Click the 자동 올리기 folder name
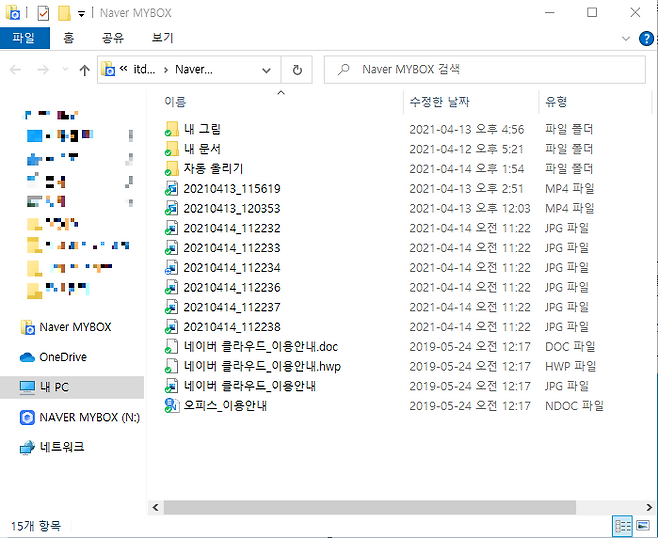This screenshot has height=538, width=658. (213, 169)
